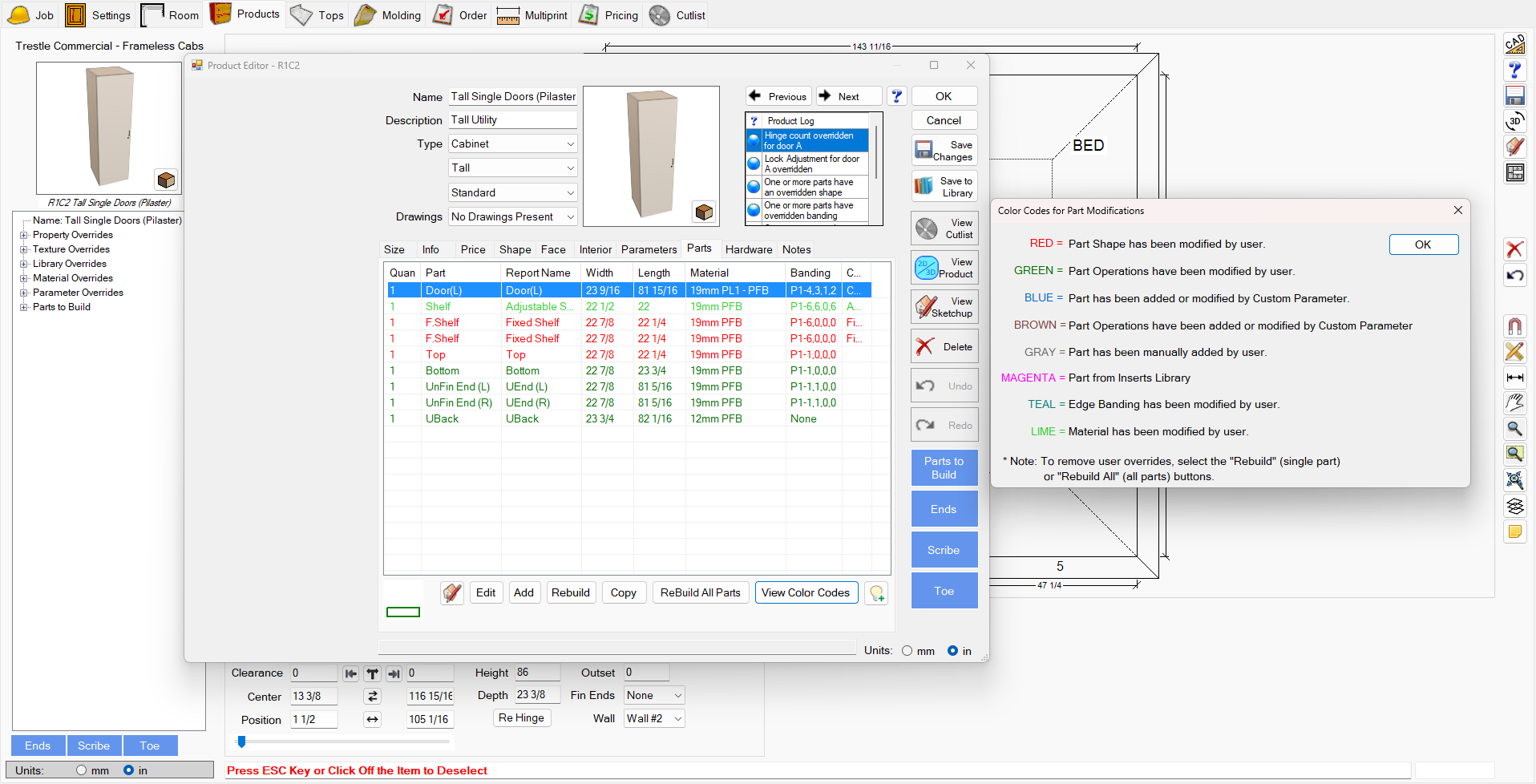Click the ReBuild All Parts button
Image resolution: width=1536 pixels, height=784 pixels.
[700, 593]
